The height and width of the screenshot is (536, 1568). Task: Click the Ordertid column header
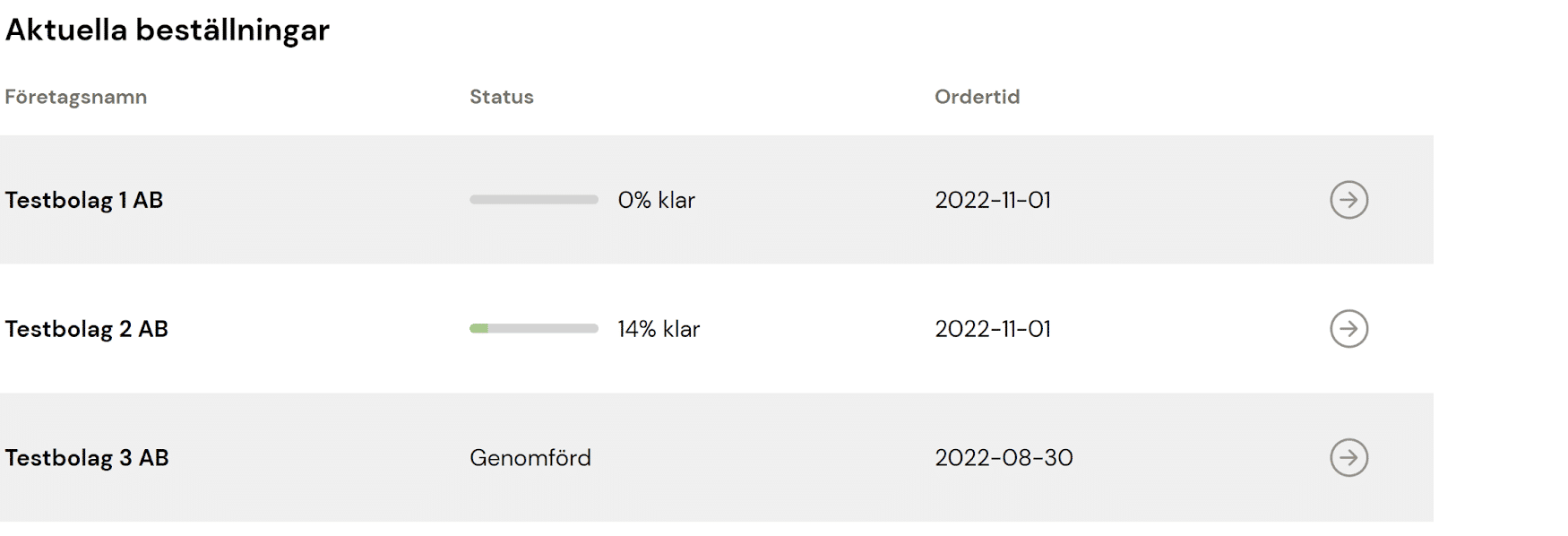(978, 97)
